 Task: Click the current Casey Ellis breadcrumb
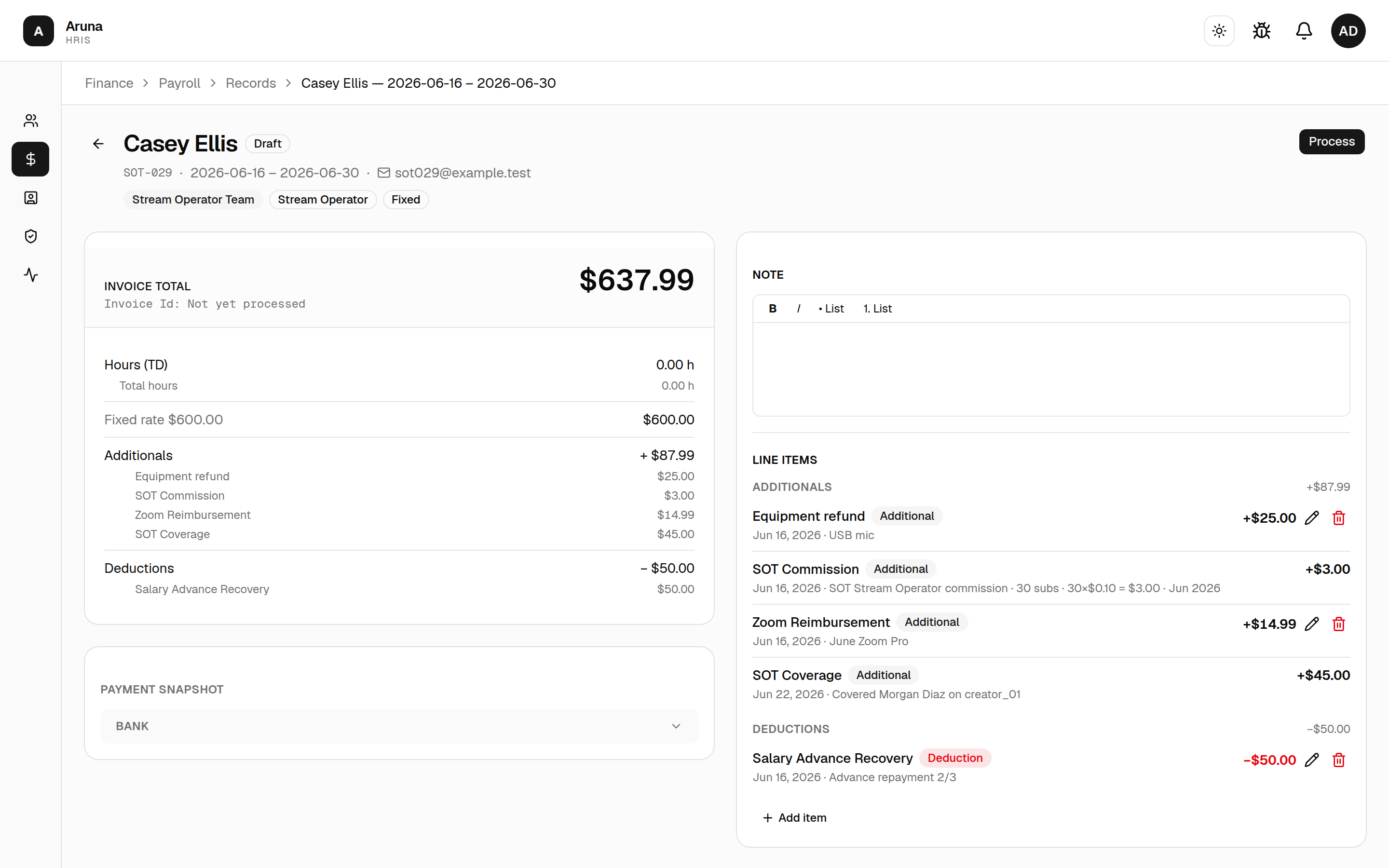click(x=428, y=83)
